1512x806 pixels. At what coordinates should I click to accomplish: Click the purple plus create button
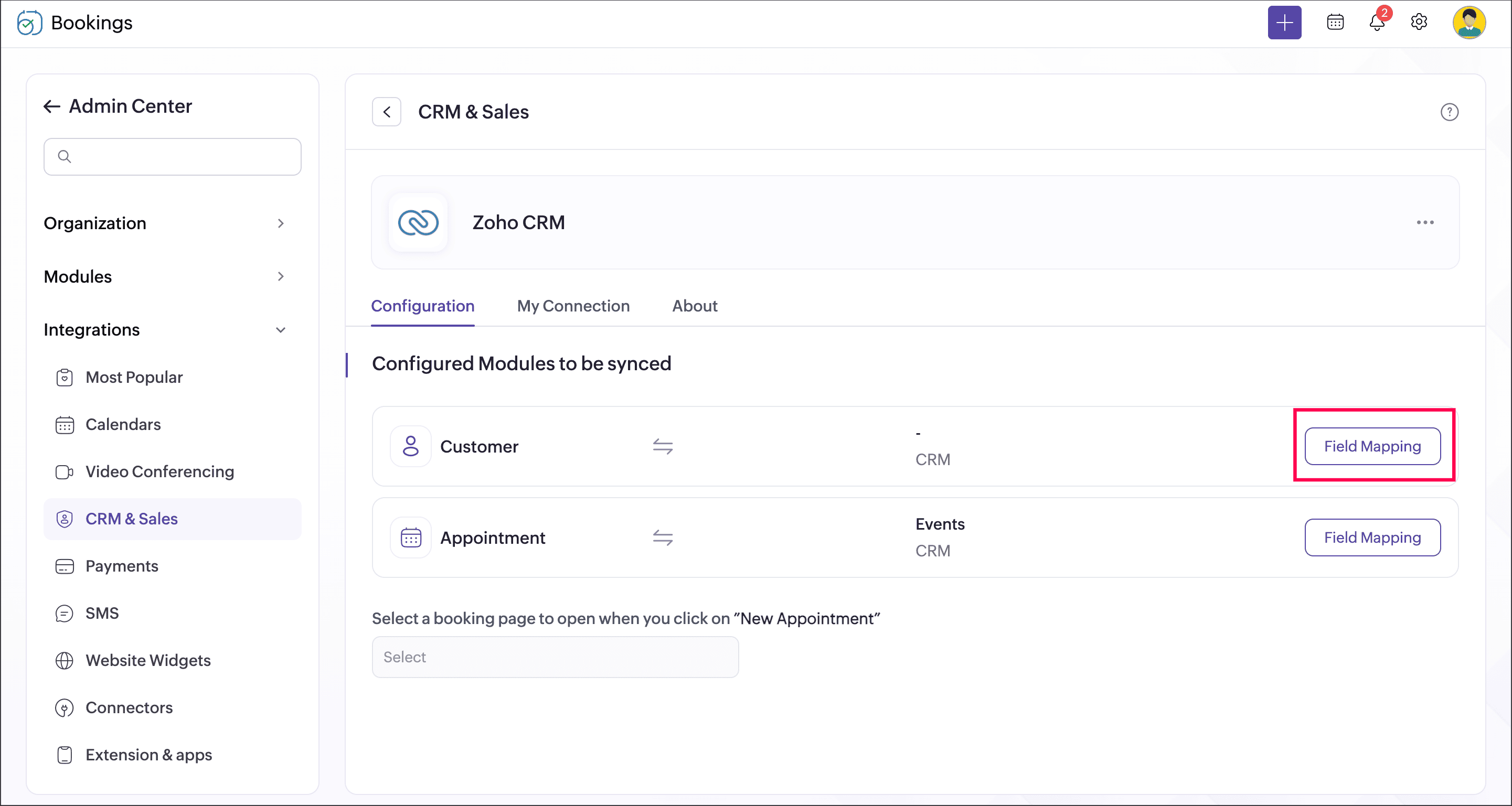1284,23
